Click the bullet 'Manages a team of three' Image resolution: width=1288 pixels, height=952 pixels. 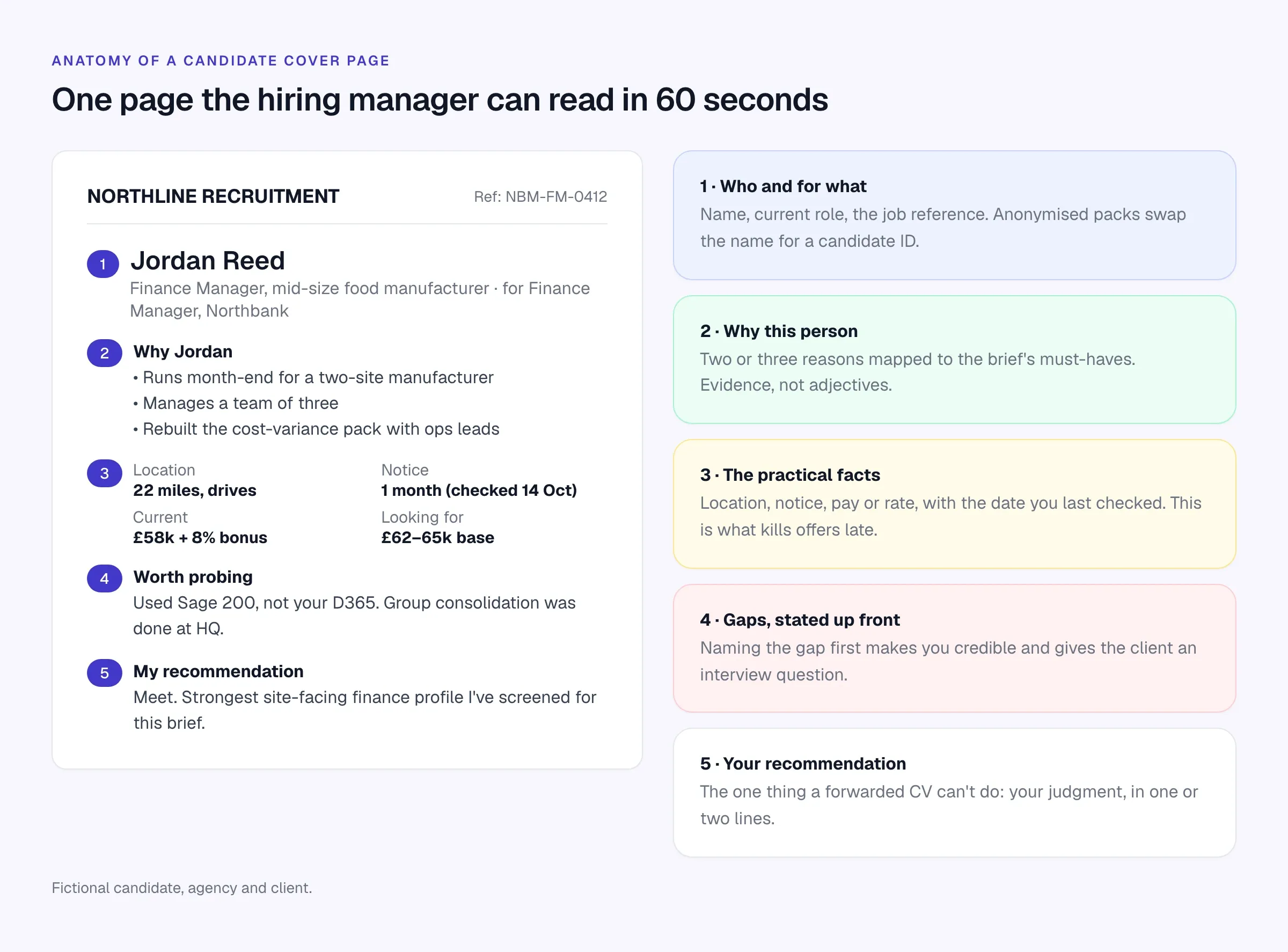[236, 404]
